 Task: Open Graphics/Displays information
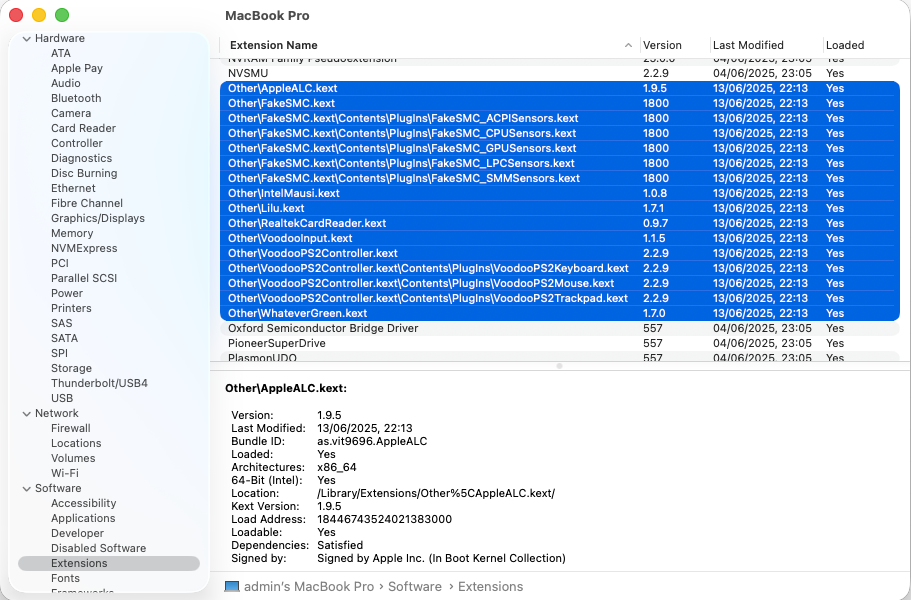pos(98,218)
